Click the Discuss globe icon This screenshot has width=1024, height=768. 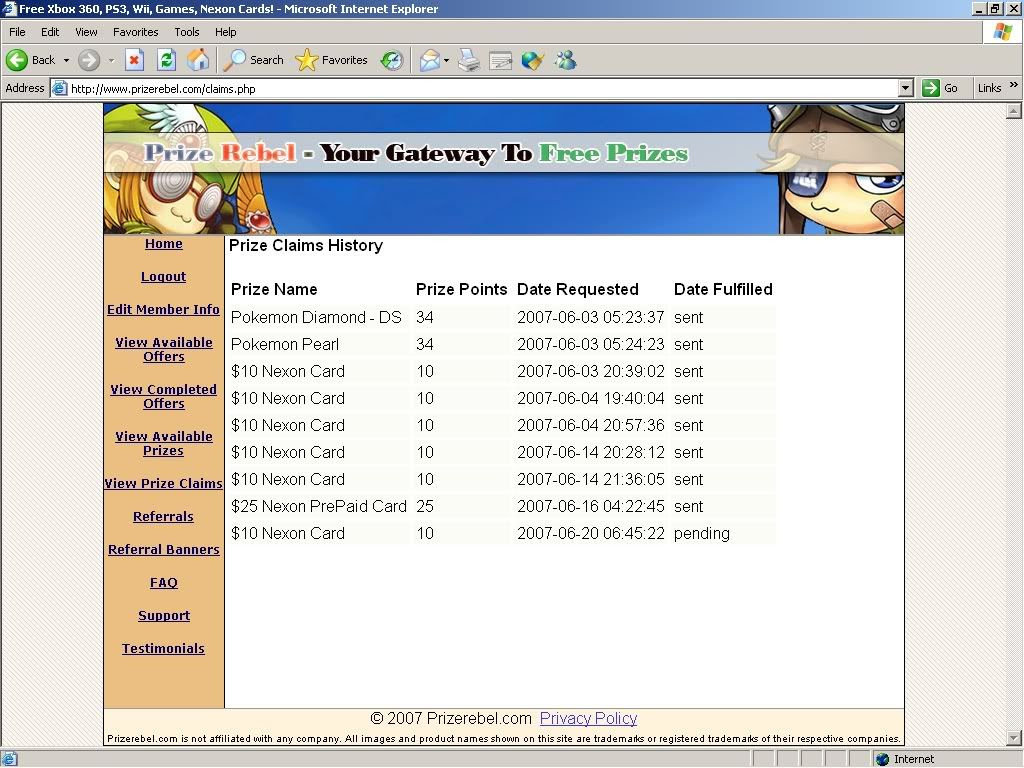(x=532, y=60)
